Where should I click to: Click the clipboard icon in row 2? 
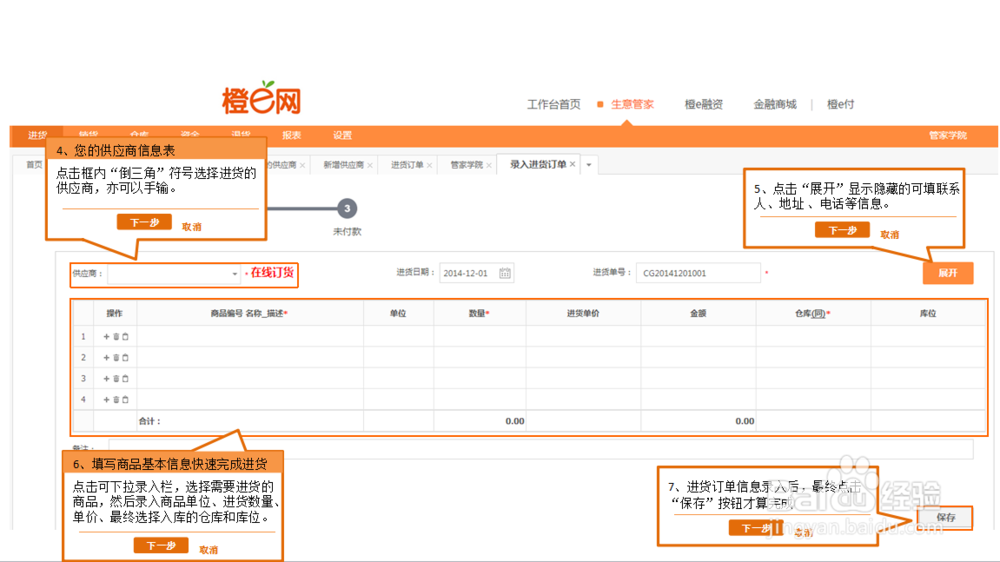coord(126,357)
